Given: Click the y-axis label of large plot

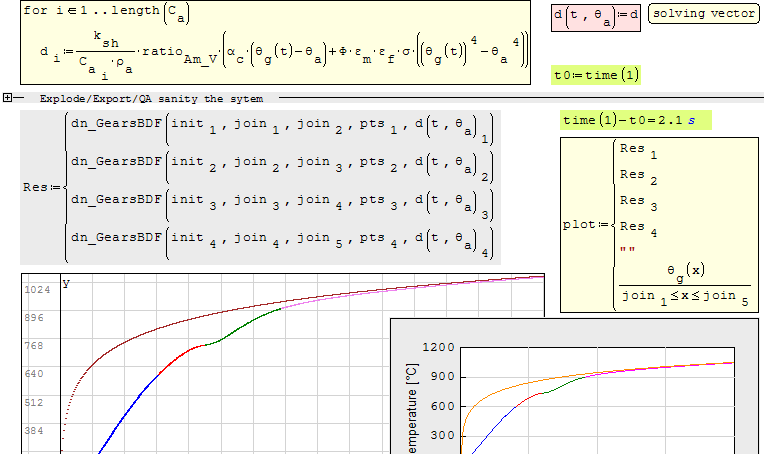Looking at the screenshot, I should (x=67, y=284).
